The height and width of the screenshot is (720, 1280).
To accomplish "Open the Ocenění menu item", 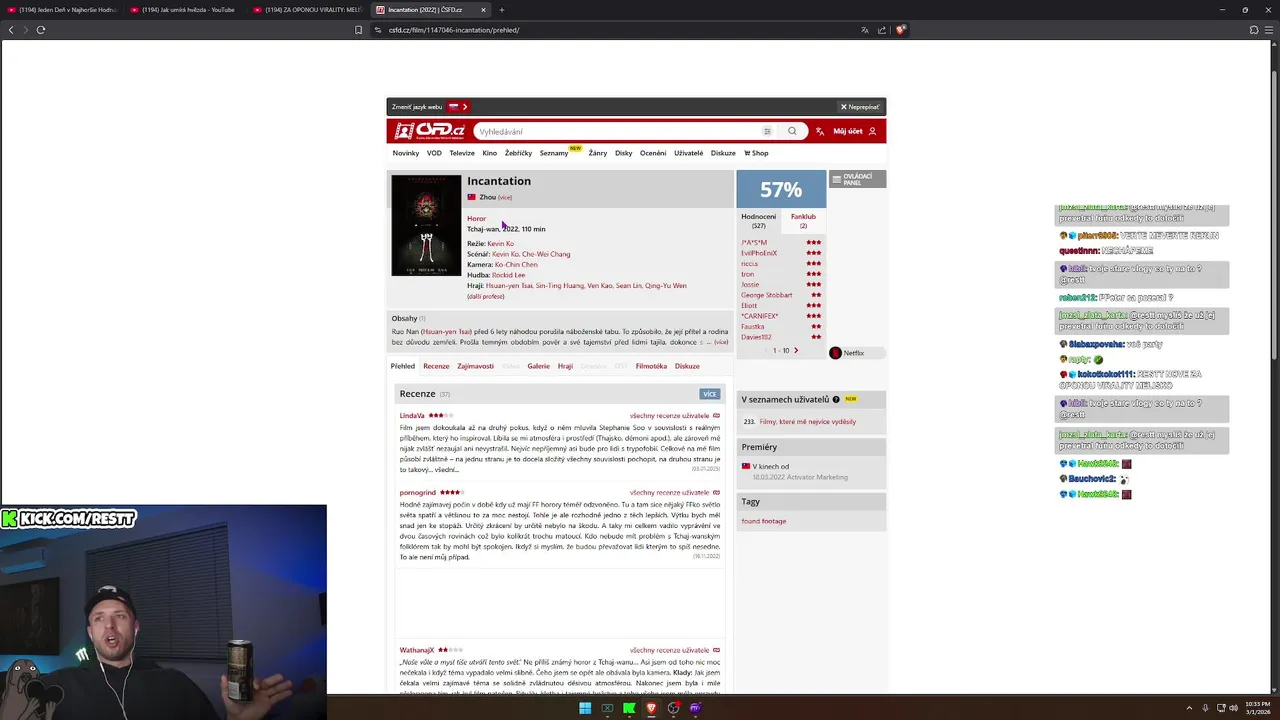I will coord(653,153).
